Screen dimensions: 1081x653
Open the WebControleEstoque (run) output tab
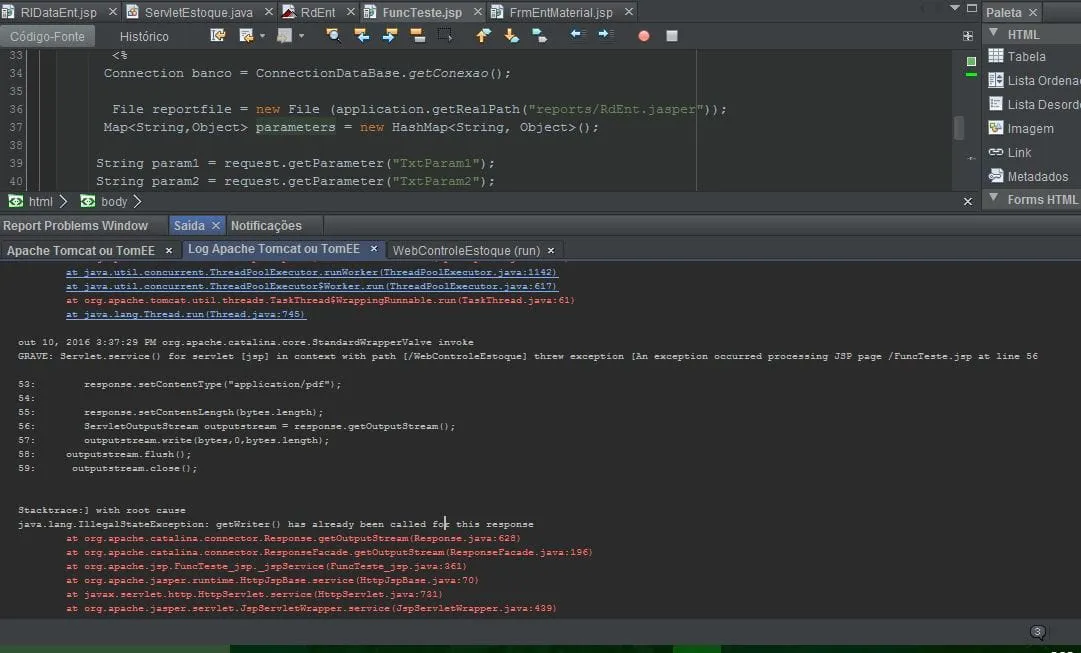[466, 250]
